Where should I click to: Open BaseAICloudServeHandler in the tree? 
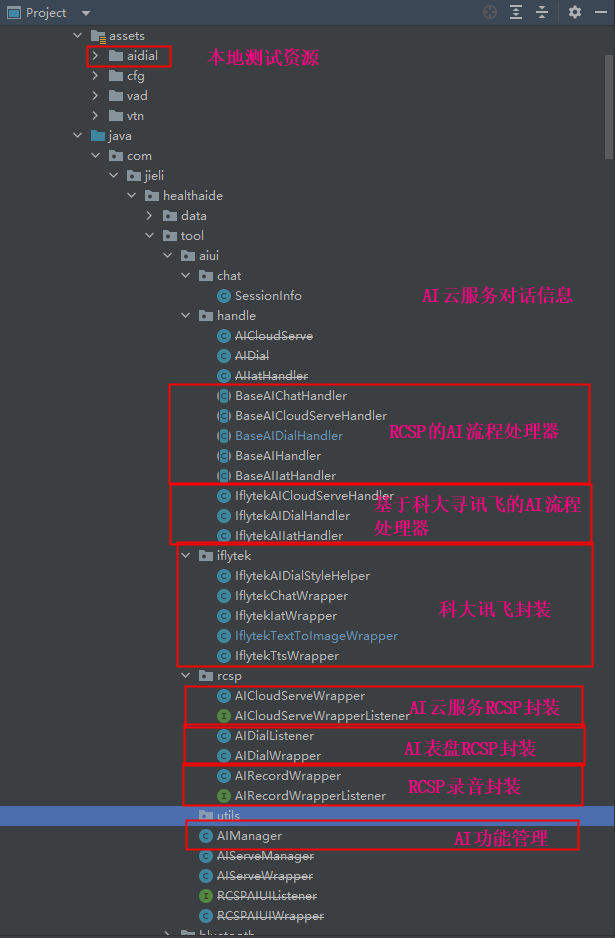[x=310, y=415]
